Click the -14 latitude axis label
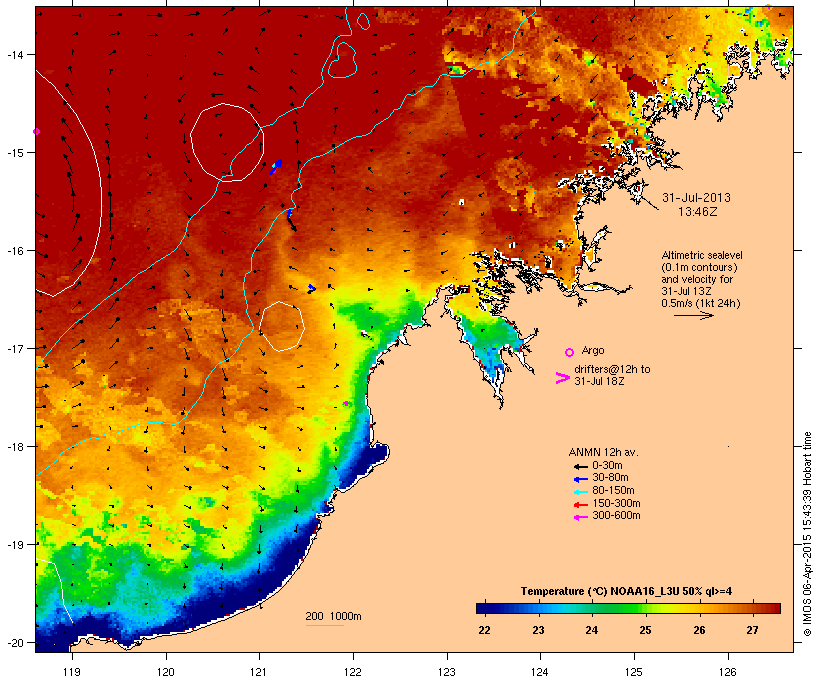The width and height of the screenshot is (820, 680). pos(14,54)
